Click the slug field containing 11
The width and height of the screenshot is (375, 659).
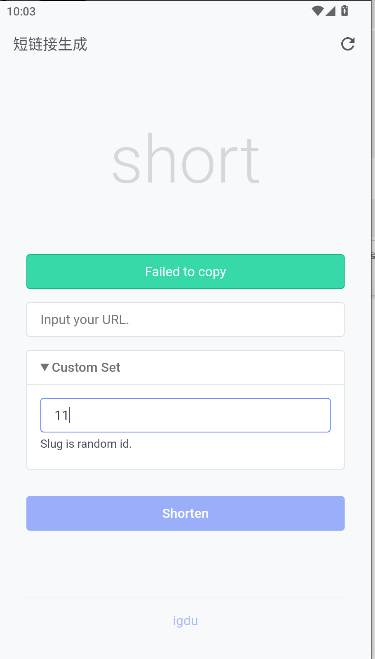click(x=185, y=415)
